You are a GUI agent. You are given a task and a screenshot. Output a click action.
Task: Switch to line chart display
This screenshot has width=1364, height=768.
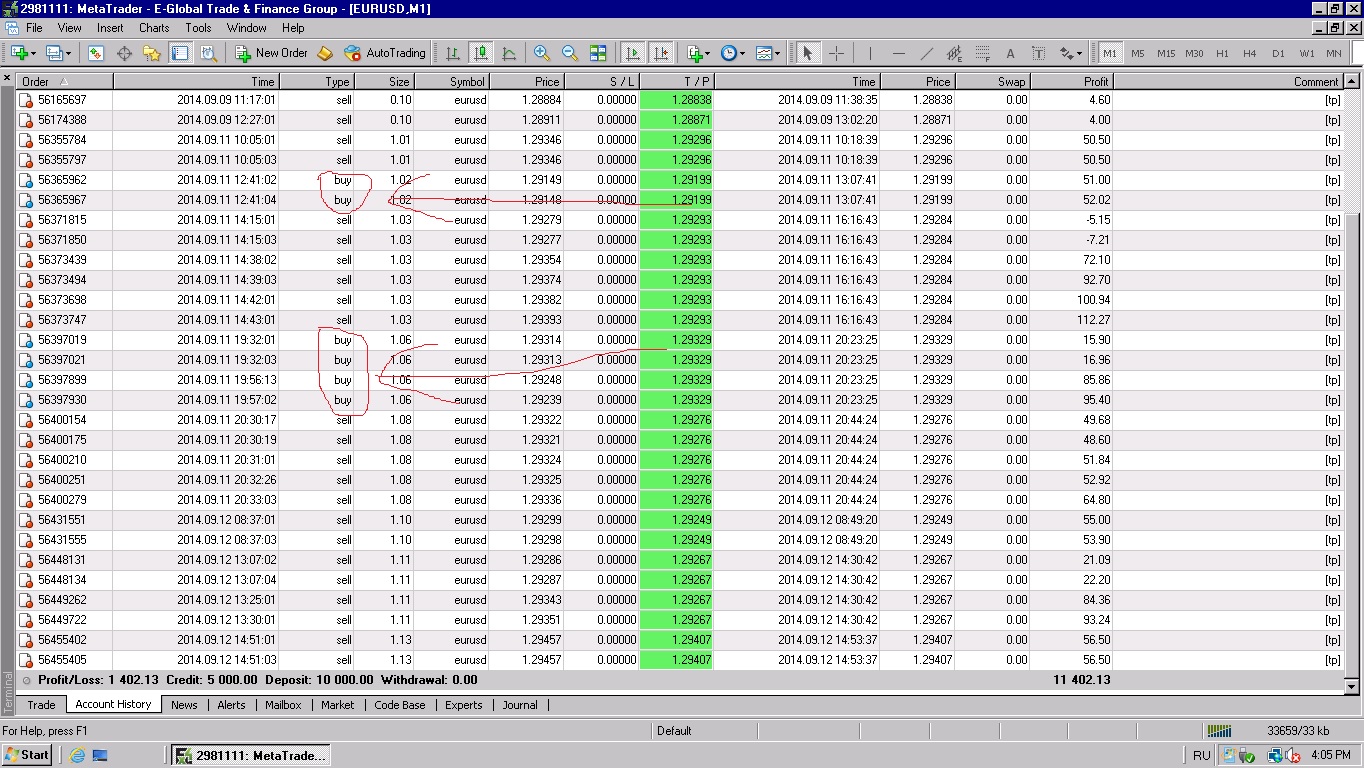(509, 53)
